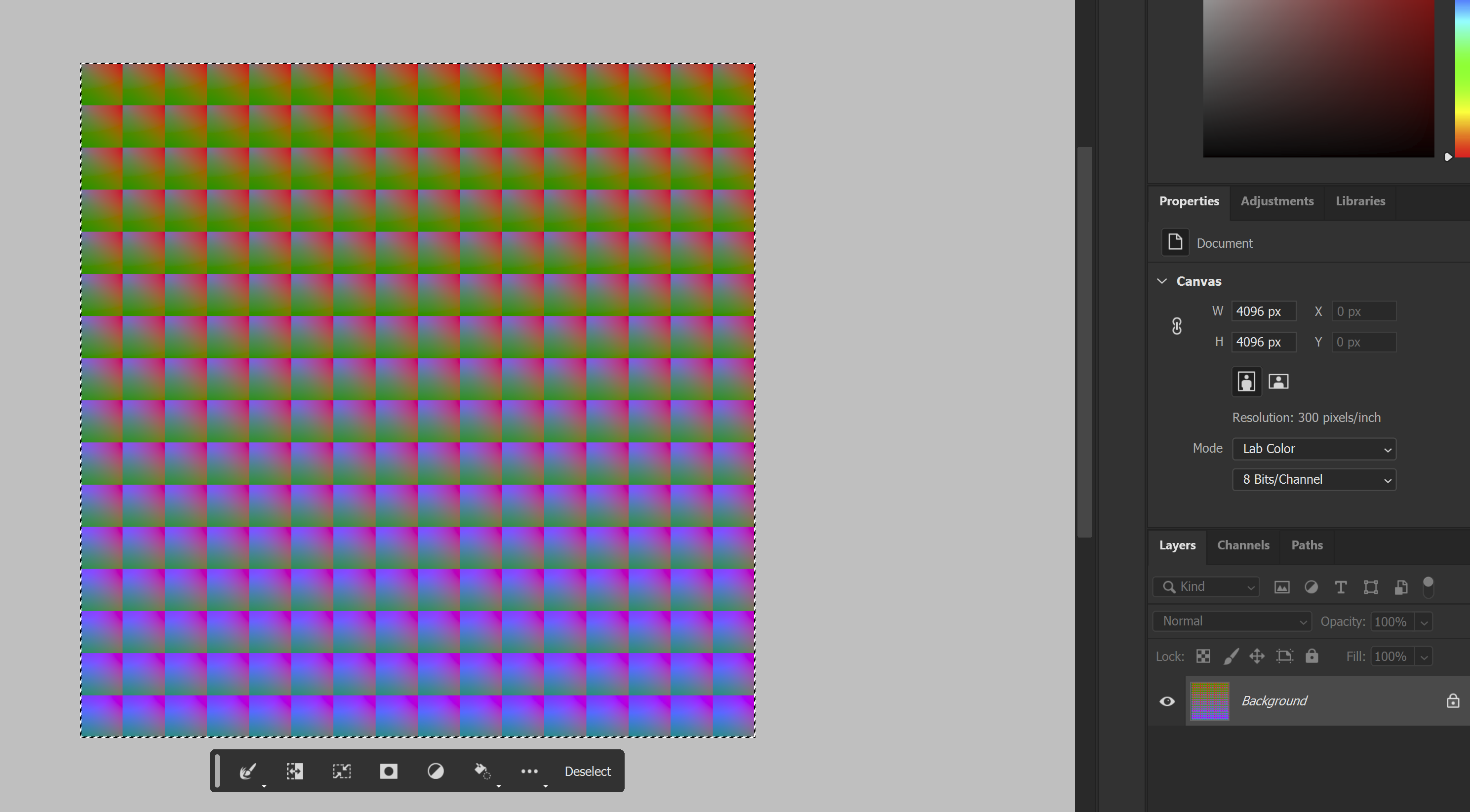This screenshot has height=812, width=1470.
Task: Click the layer Opacity value field
Action: [1392, 621]
